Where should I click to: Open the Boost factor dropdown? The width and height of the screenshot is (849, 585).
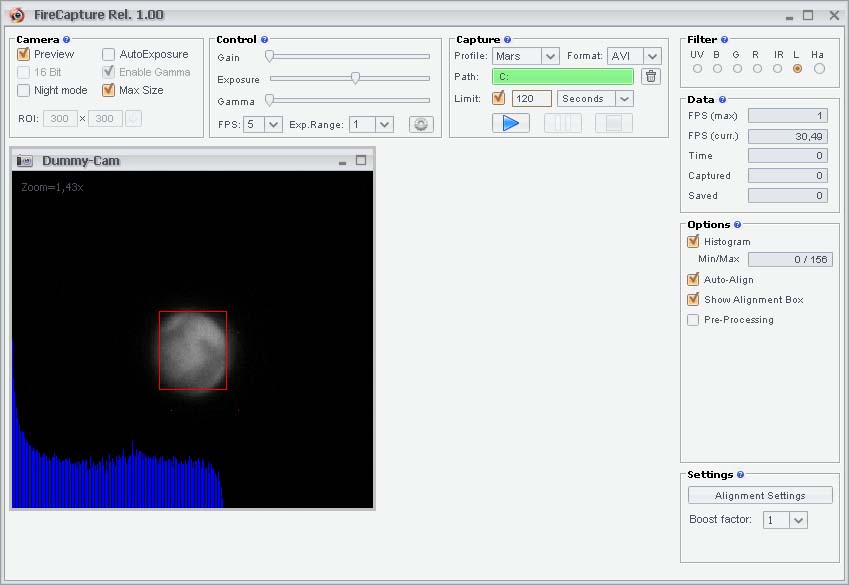(798, 520)
